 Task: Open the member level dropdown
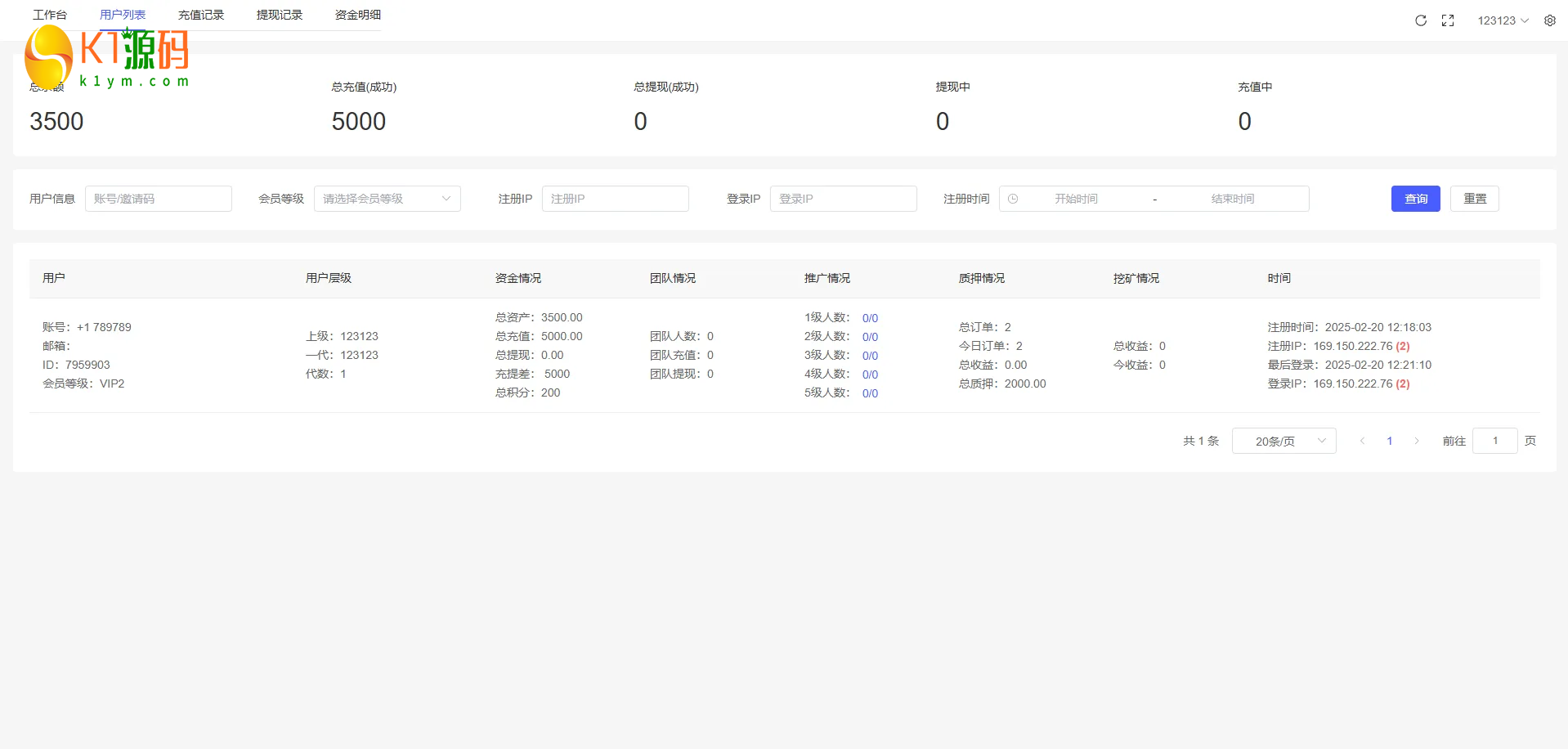tap(387, 199)
